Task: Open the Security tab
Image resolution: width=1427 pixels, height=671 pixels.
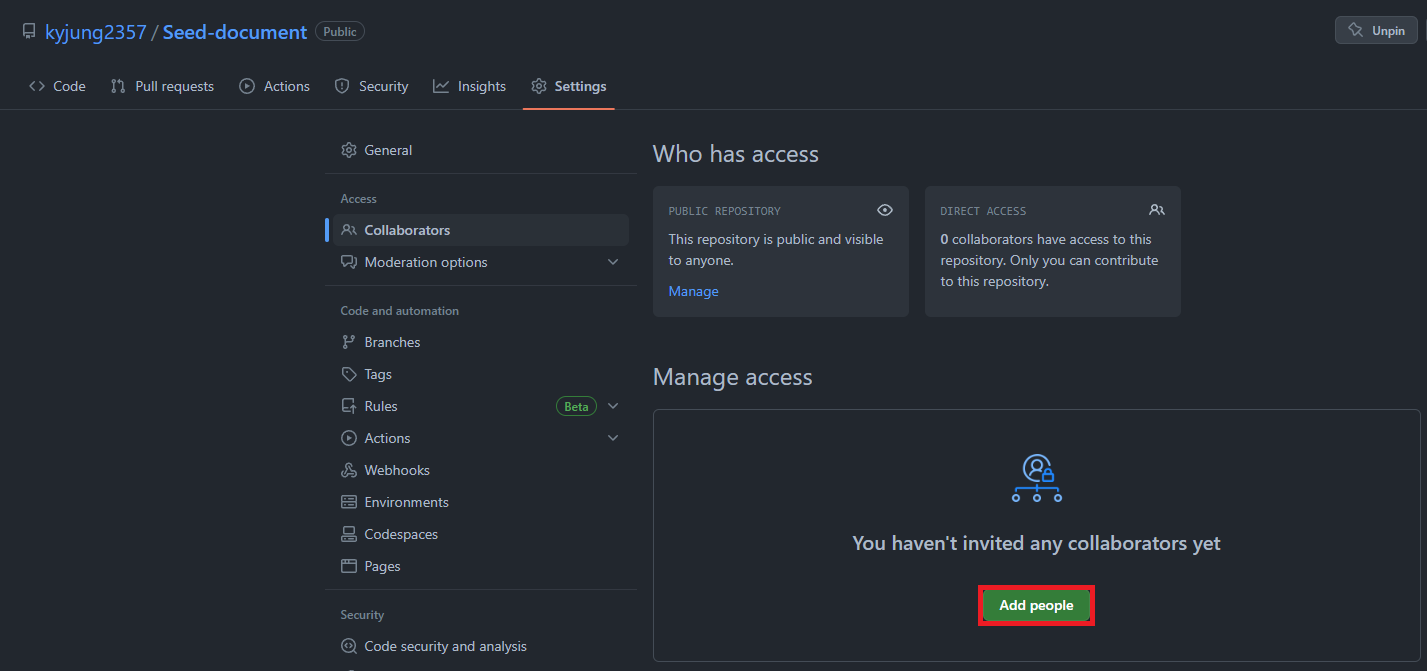Action: point(371,86)
